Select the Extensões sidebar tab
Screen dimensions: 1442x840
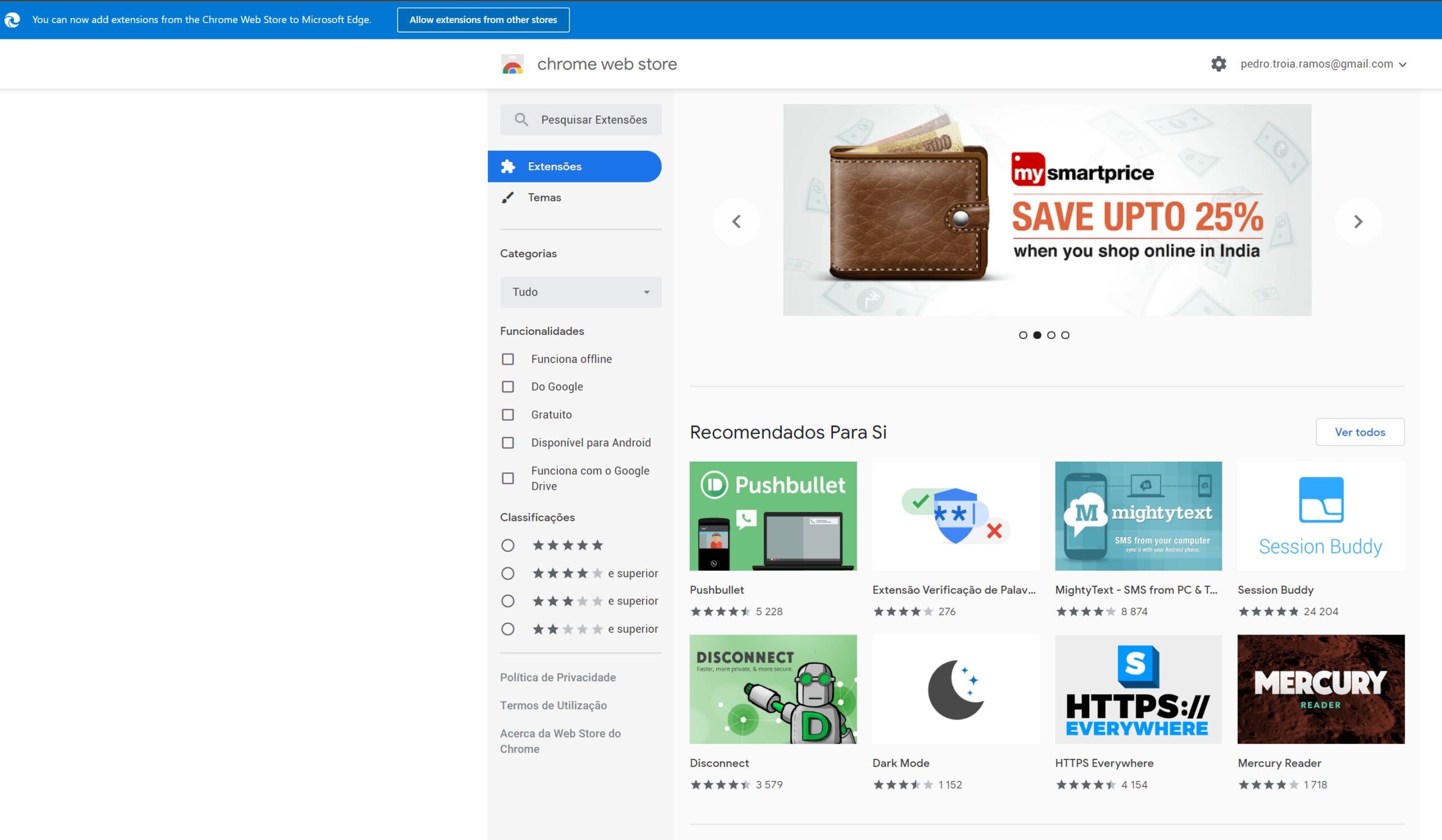(575, 167)
